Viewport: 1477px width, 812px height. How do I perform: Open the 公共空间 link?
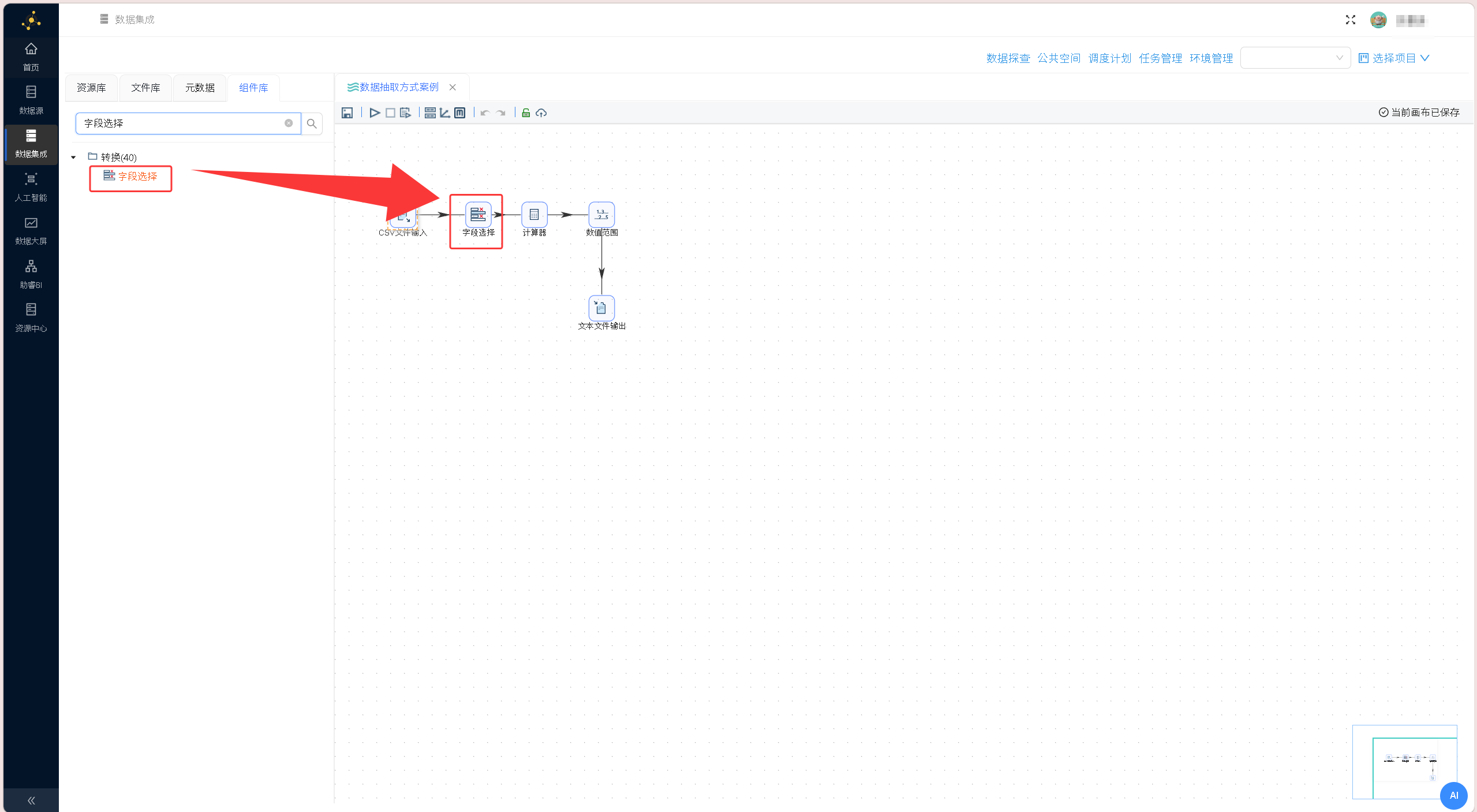click(x=1059, y=58)
